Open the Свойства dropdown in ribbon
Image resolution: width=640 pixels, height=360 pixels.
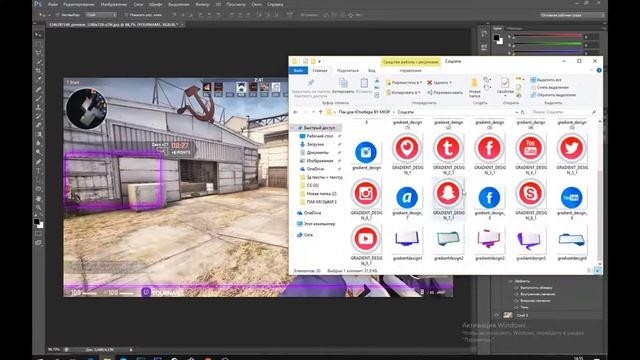tap(505, 96)
